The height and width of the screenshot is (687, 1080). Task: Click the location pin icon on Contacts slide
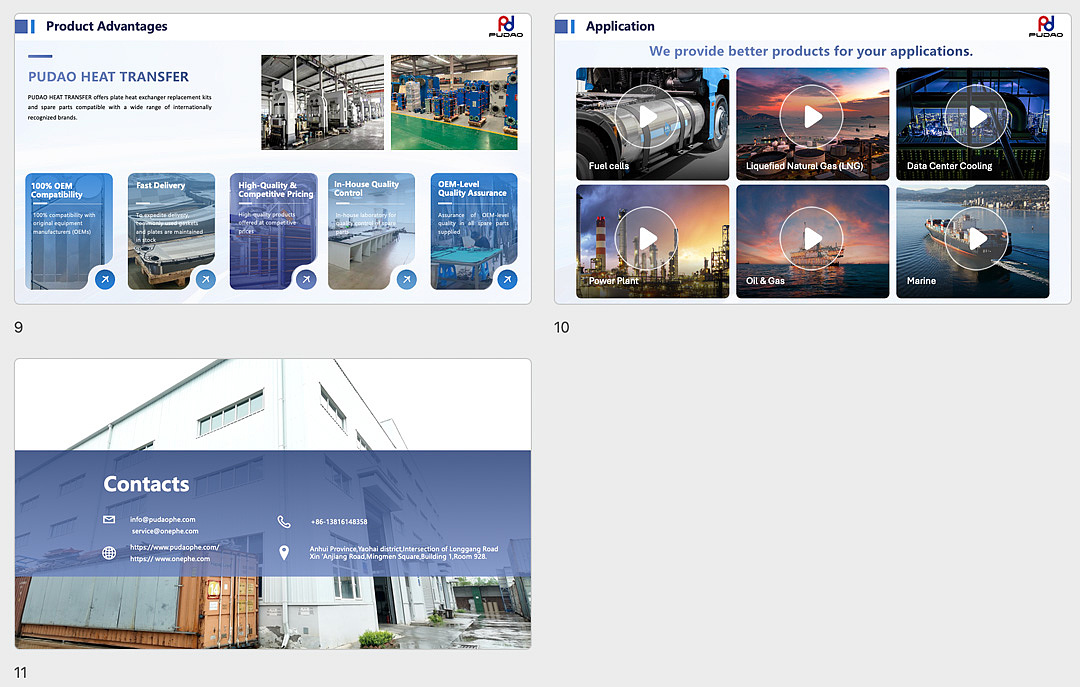tap(284, 553)
